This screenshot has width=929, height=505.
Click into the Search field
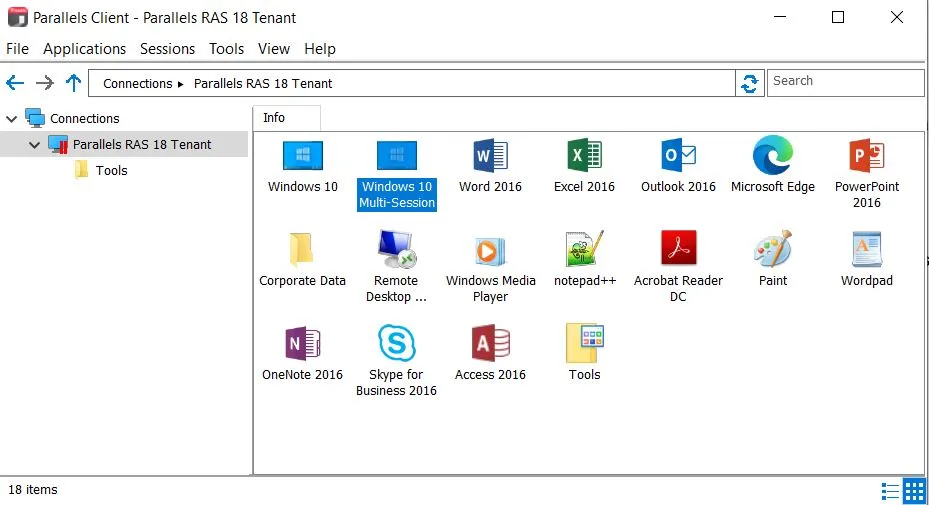click(845, 82)
